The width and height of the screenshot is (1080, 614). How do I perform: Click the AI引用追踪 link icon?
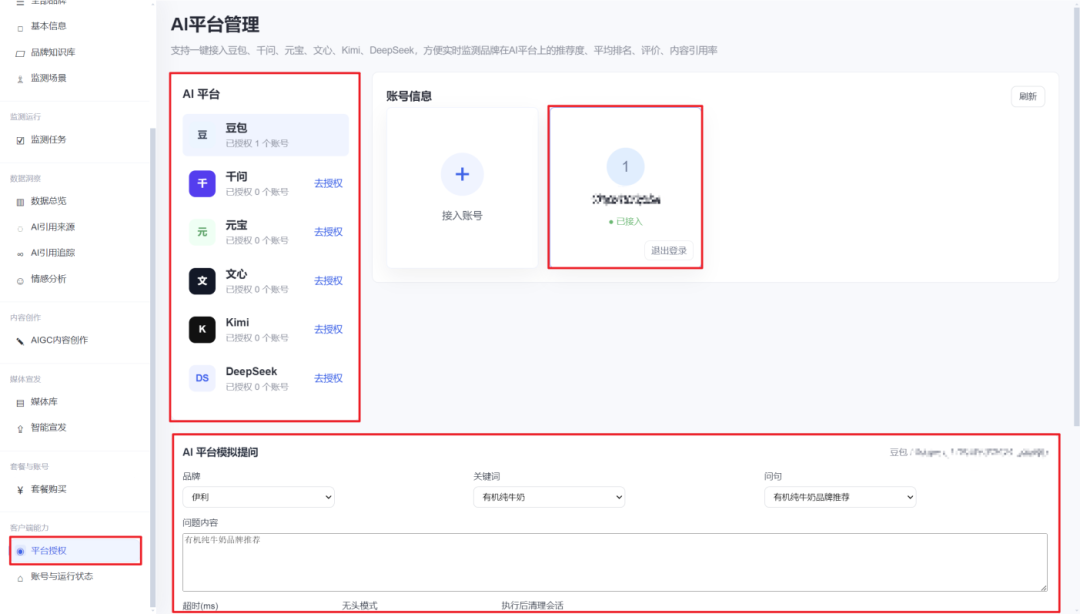20,254
